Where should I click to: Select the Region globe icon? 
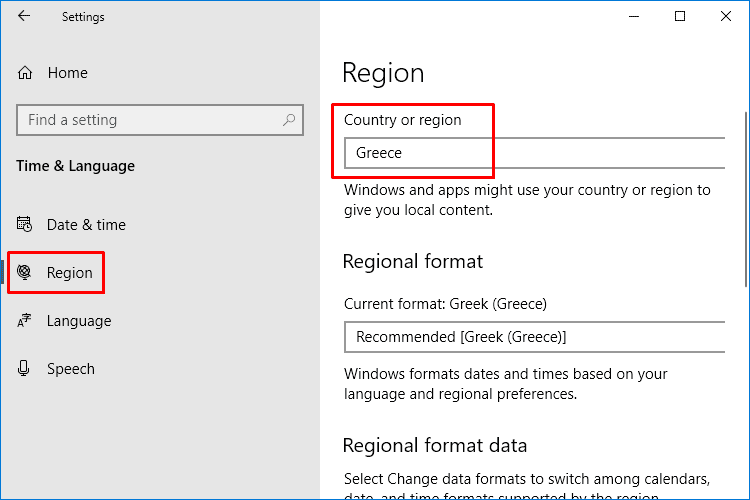(24, 272)
